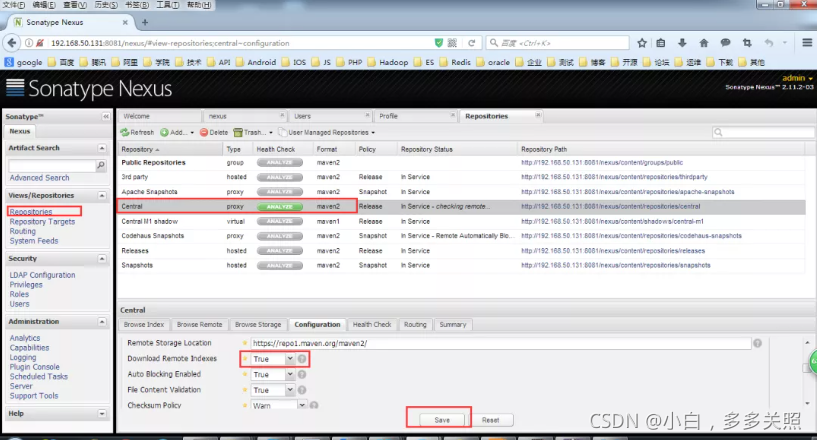Click help icon beside Auto Blocking Enabled
817x440 pixels.
302,374
